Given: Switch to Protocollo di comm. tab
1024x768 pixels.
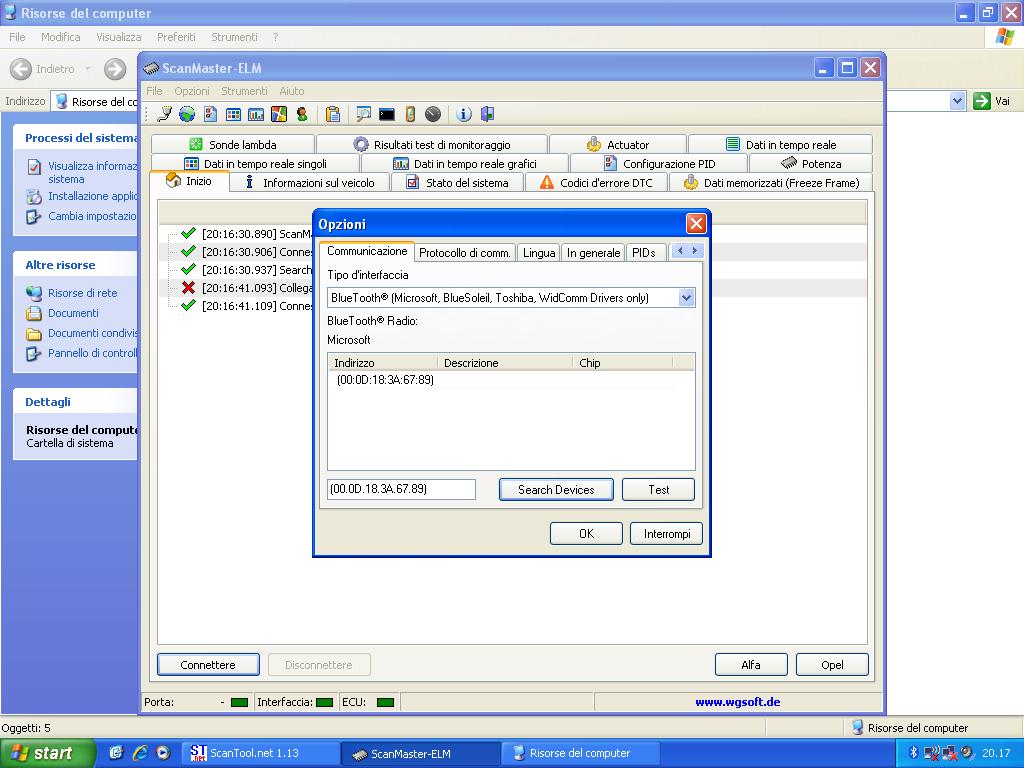Looking at the screenshot, I should click(x=465, y=253).
